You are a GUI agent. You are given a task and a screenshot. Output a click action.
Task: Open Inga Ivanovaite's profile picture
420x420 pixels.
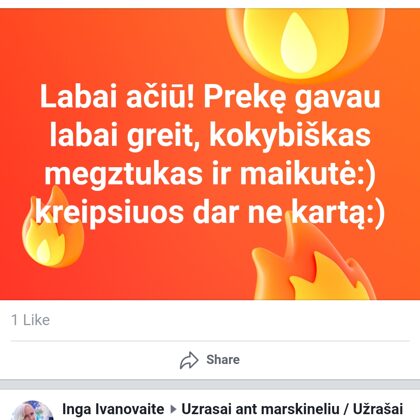click(x=33, y=411)
